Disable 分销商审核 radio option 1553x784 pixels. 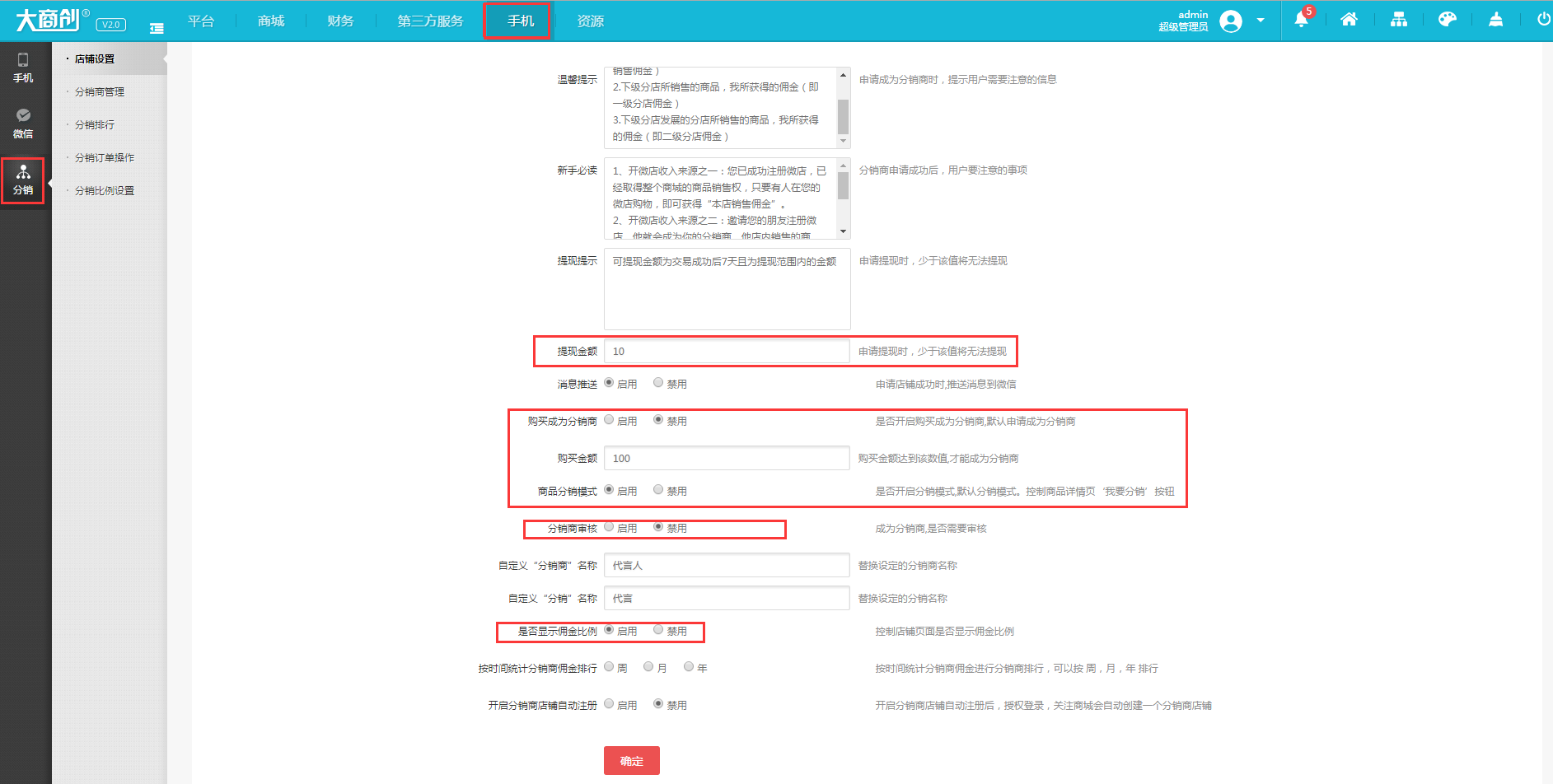658,526
